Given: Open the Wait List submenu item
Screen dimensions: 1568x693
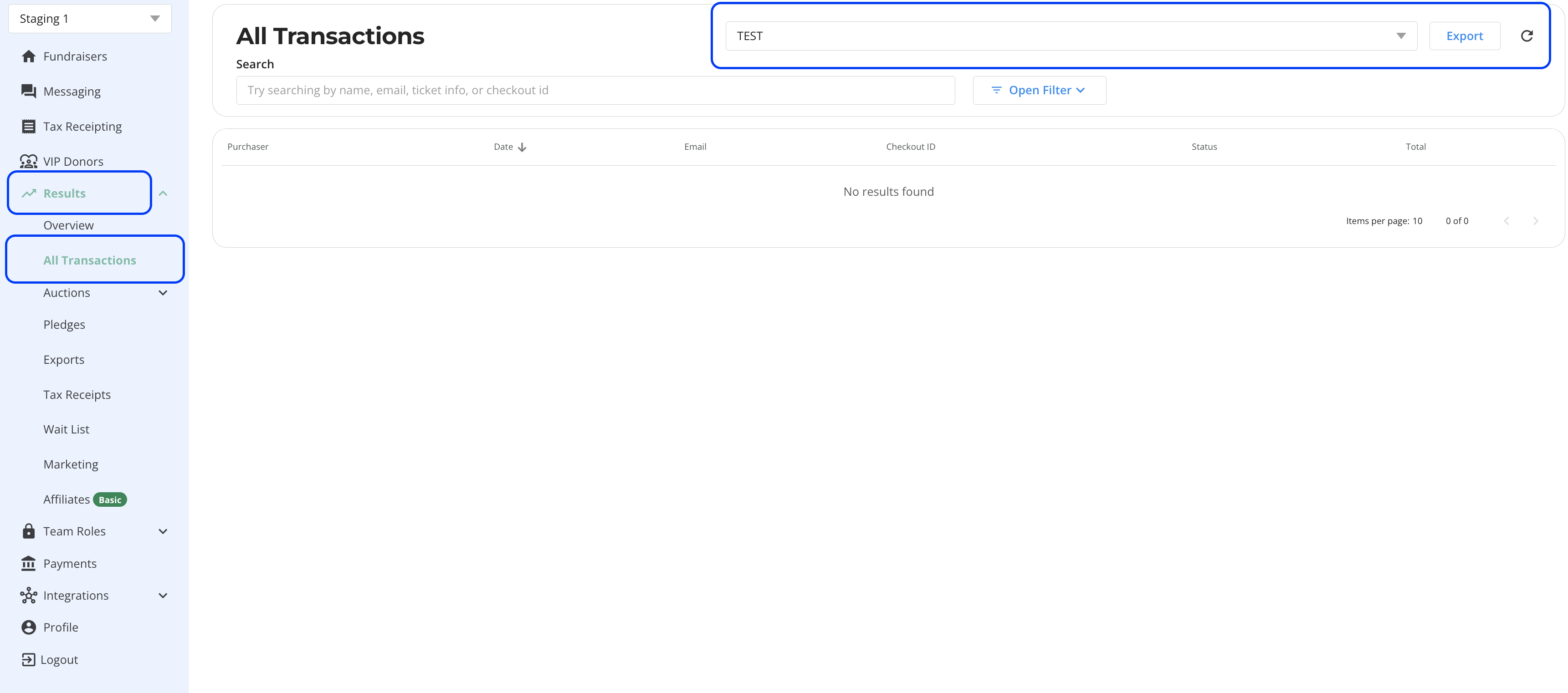Looking at the screenshot, I should 67,429.
